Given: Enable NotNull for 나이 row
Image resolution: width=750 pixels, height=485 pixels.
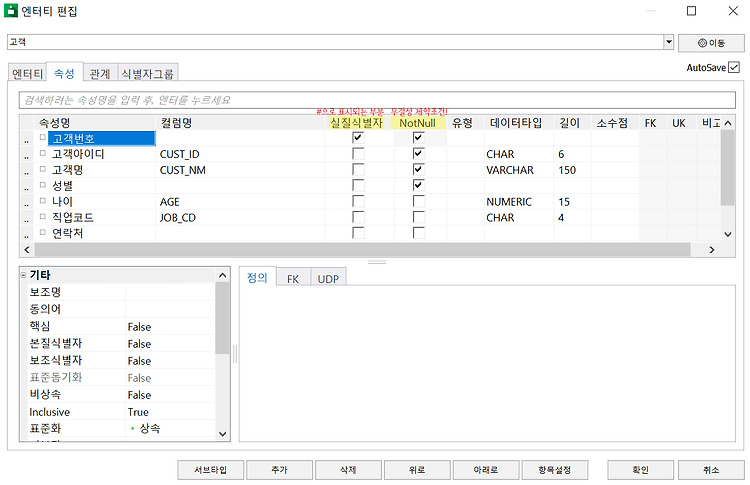Looking at the screenshot, I should click(419, 201).
